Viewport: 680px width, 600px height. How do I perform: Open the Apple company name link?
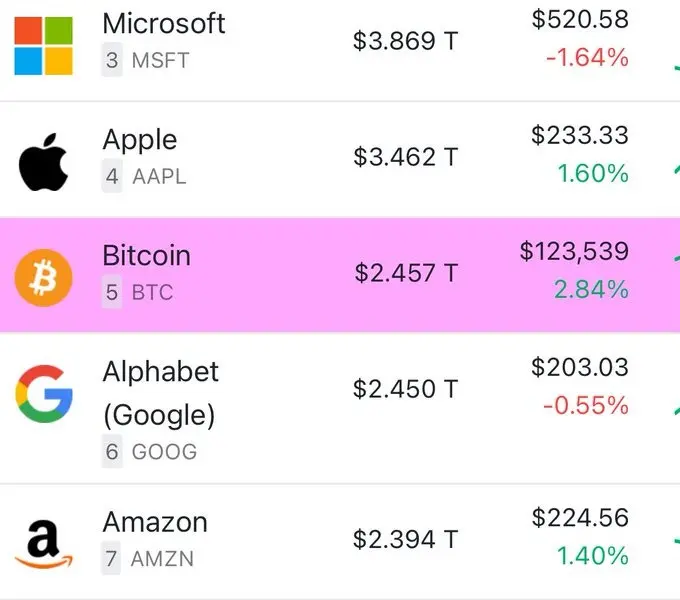(x=140, y=140)
